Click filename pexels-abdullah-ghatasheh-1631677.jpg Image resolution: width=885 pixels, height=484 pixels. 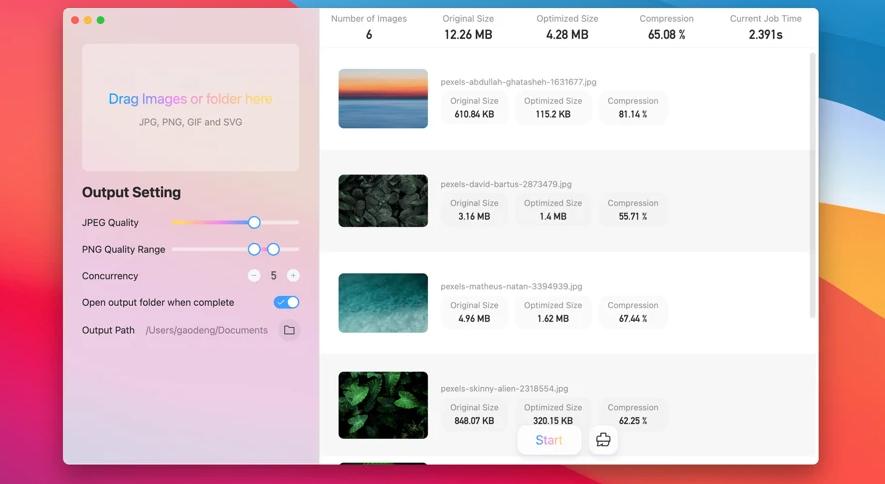coord(518,82)
